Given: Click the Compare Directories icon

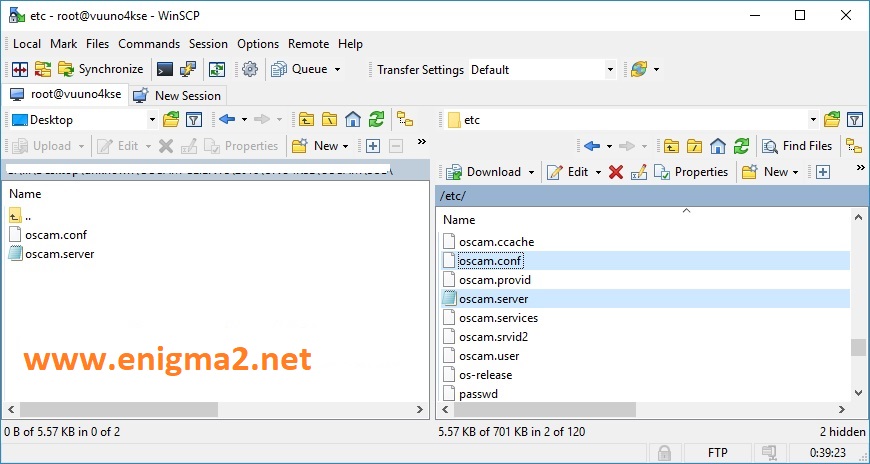Looking at the screenshot, I should (20, 69).
